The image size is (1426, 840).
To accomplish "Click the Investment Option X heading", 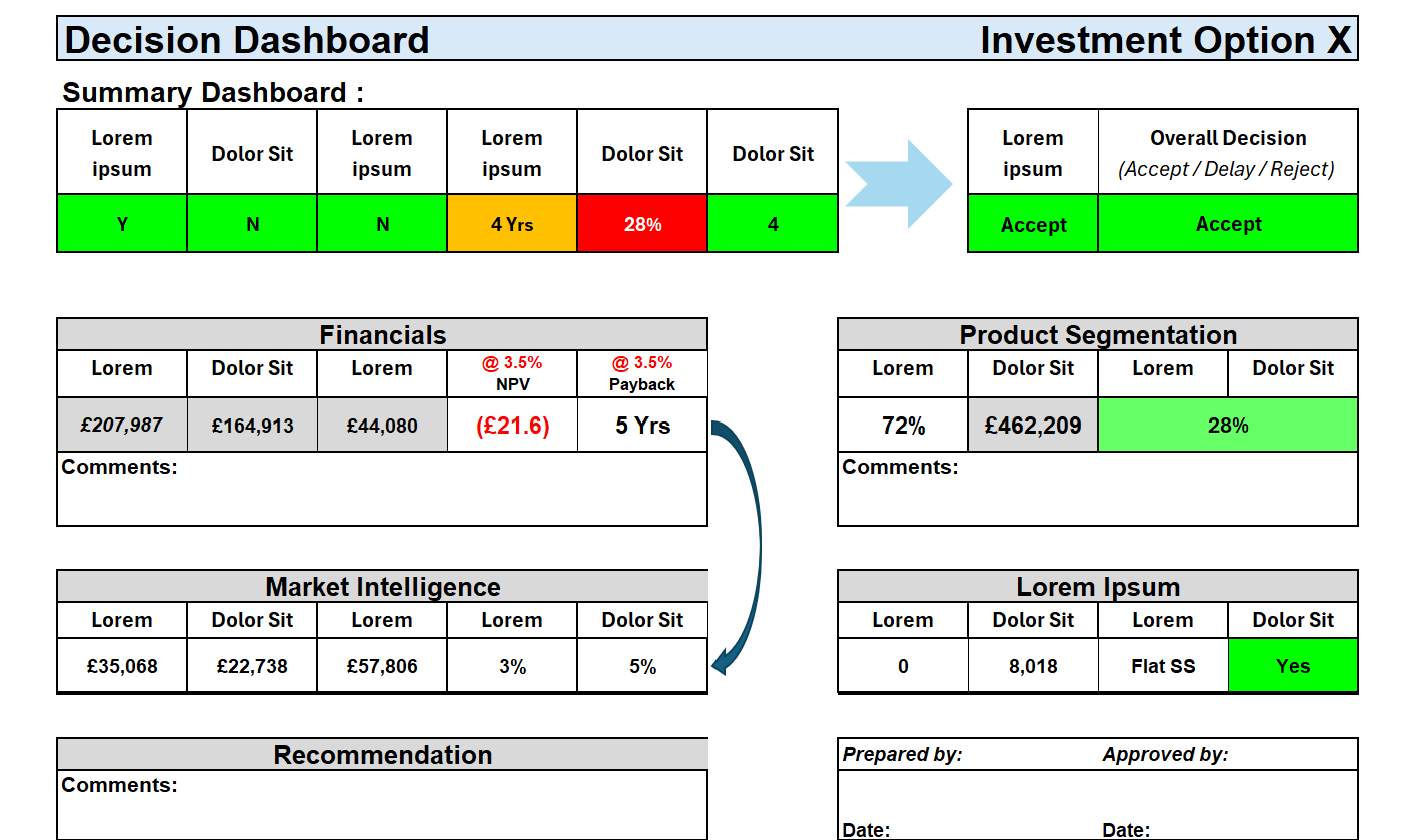I will tap(1165, 40).
